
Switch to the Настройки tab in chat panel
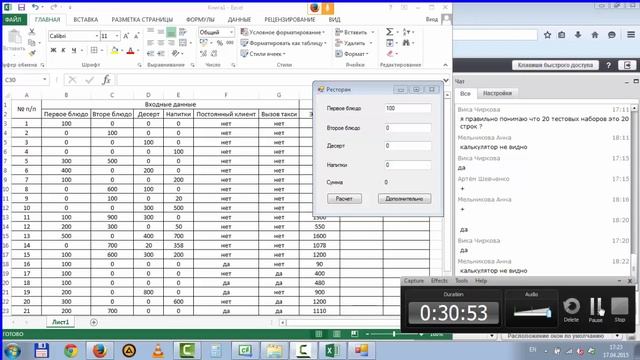(497, 93)
